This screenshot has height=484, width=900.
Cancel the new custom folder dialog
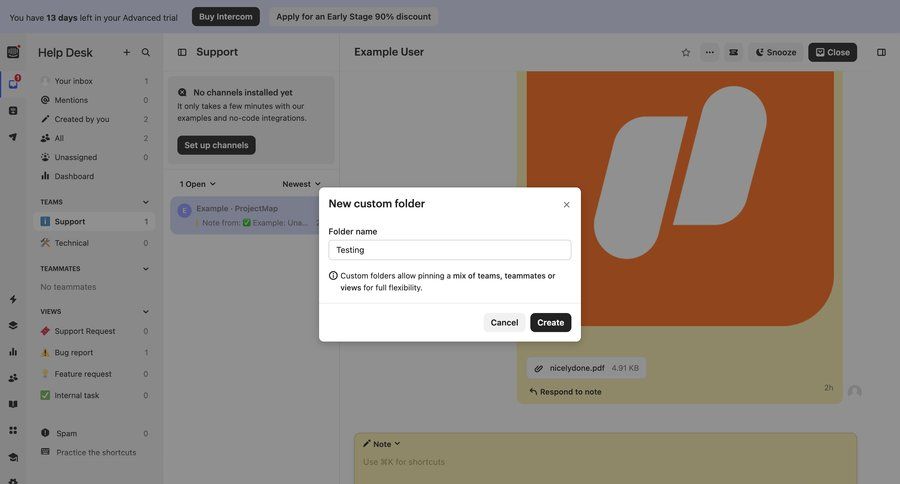(x=504, y=322)
